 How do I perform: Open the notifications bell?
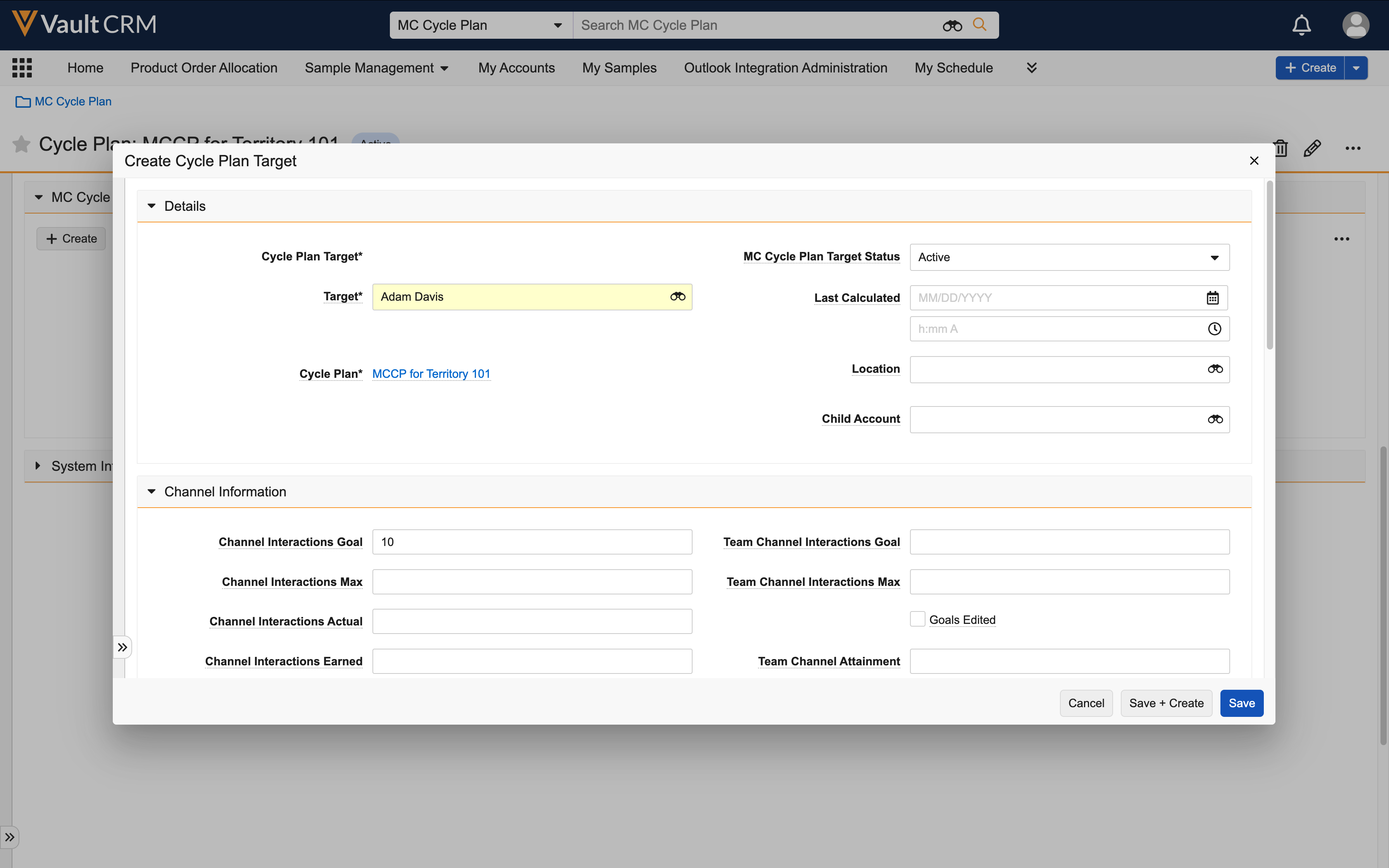(x=1301, y=25)
